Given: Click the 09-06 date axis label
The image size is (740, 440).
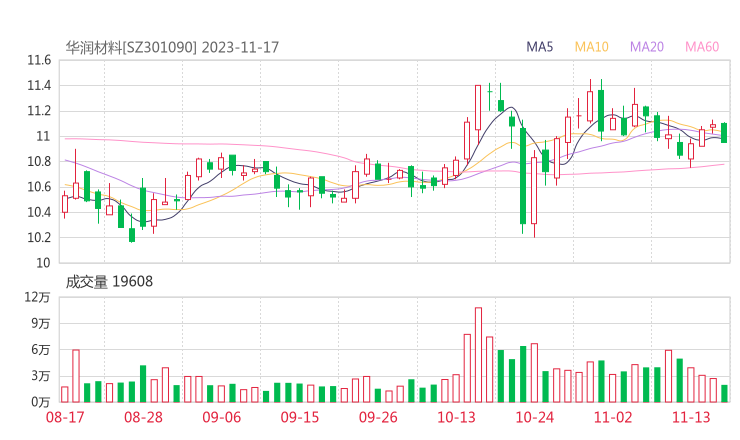Looking at the screenshot, I should [x=222, y=417].
